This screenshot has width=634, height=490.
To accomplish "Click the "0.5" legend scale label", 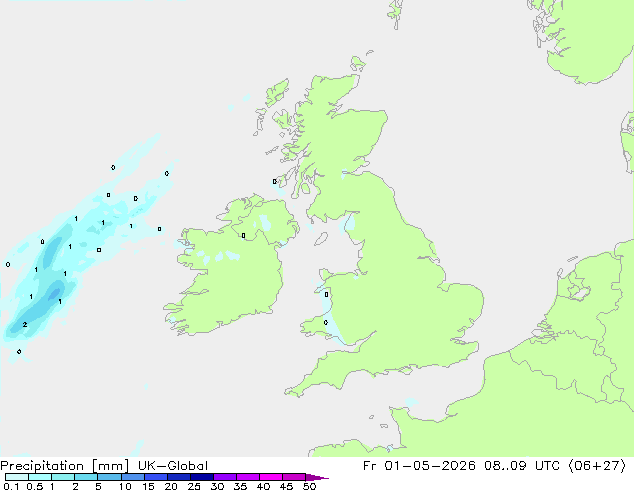I will point(34,486).
